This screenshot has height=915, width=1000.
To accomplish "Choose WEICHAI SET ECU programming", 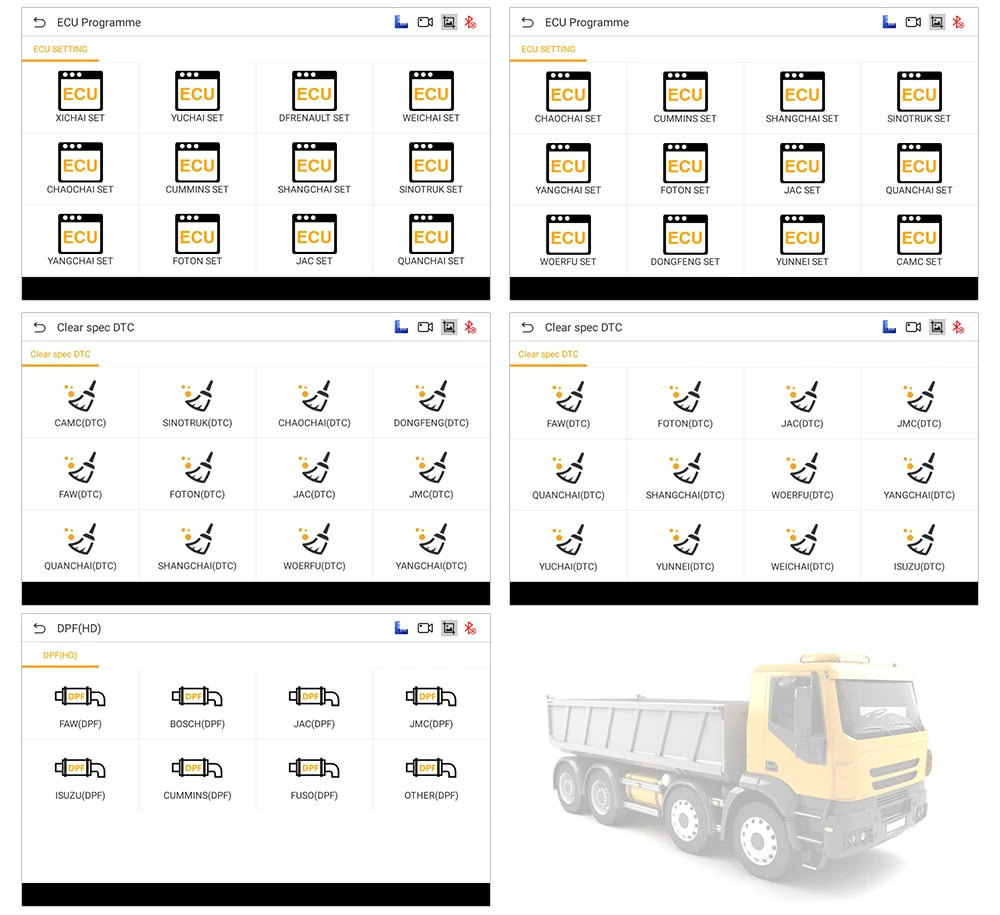I will click(431, 97).
